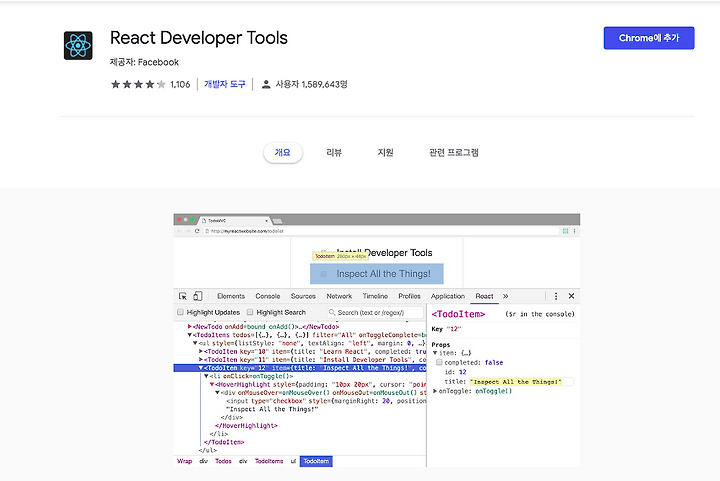Screen dimensions: 720x481
Task: Collapse the HoverHighlight node arrow
Action: (212, 385)
